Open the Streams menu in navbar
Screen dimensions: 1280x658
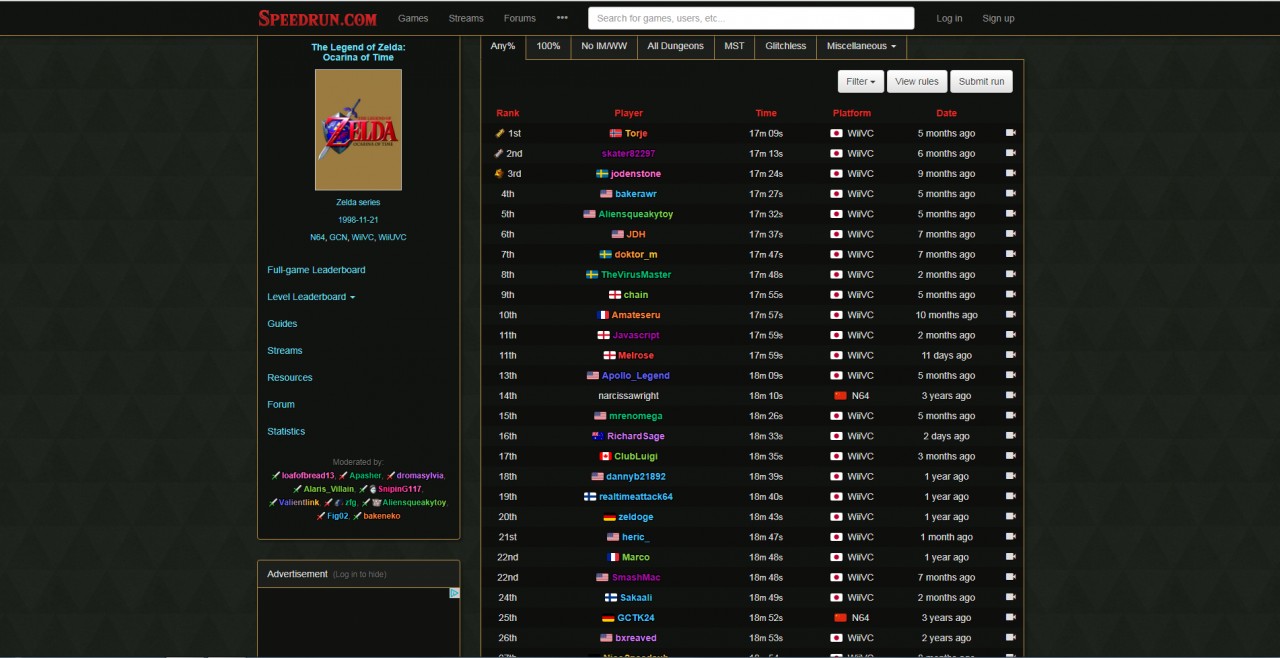(466, 18)
